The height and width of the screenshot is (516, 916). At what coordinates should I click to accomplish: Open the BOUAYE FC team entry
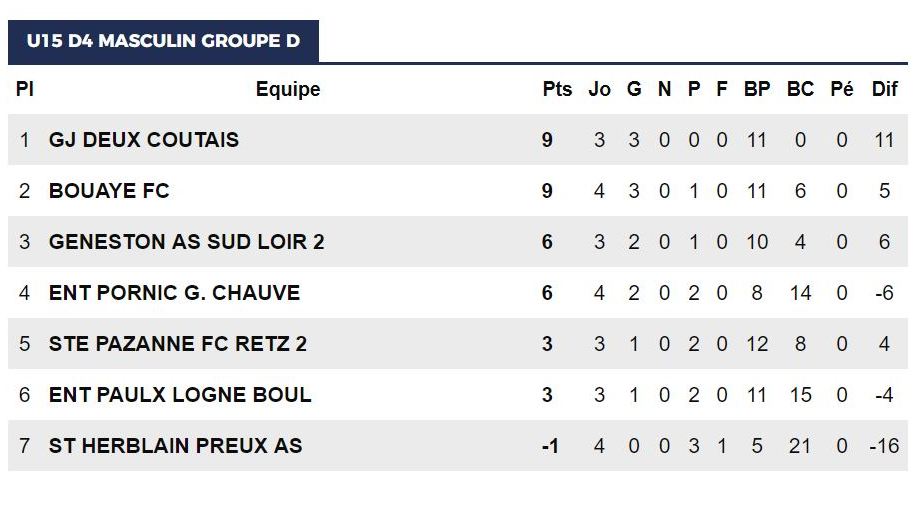[109, 191]
